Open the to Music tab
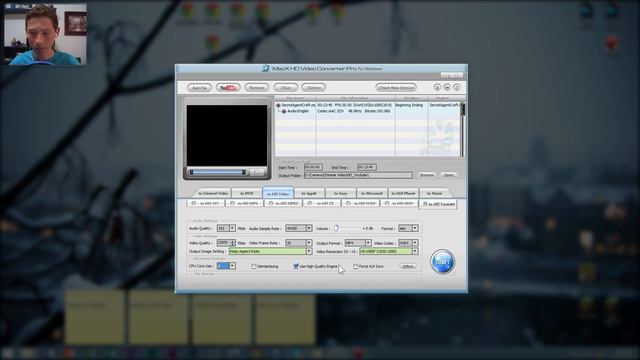640x360 pixels. point(434,193)
